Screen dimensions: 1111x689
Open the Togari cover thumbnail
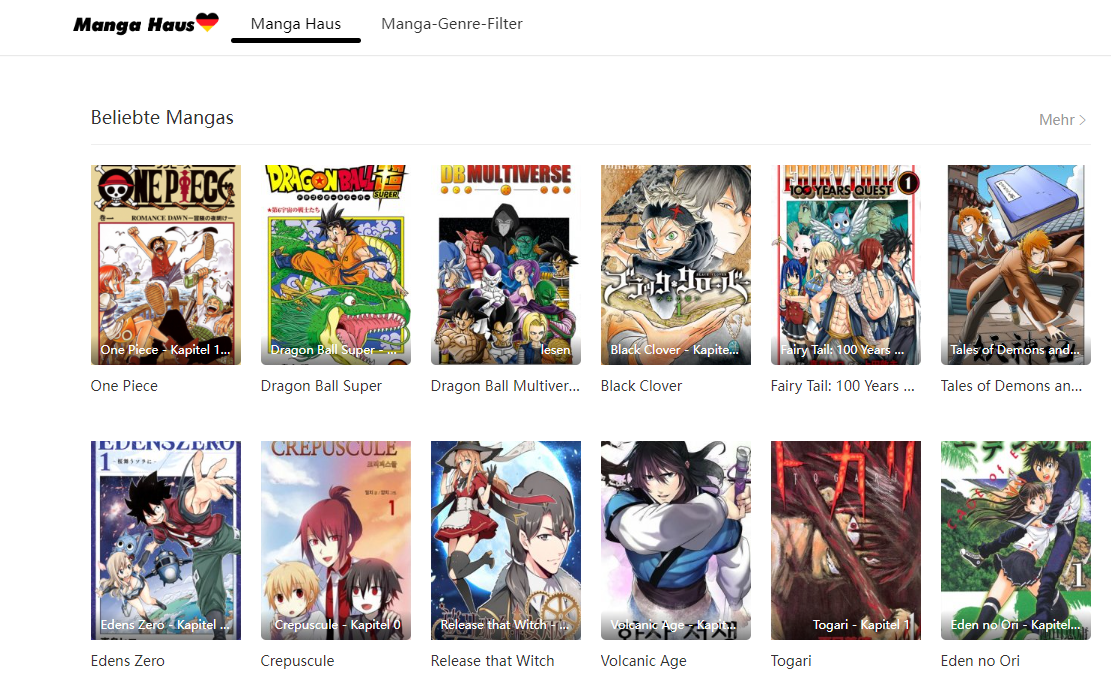click(x=846, y=540)
